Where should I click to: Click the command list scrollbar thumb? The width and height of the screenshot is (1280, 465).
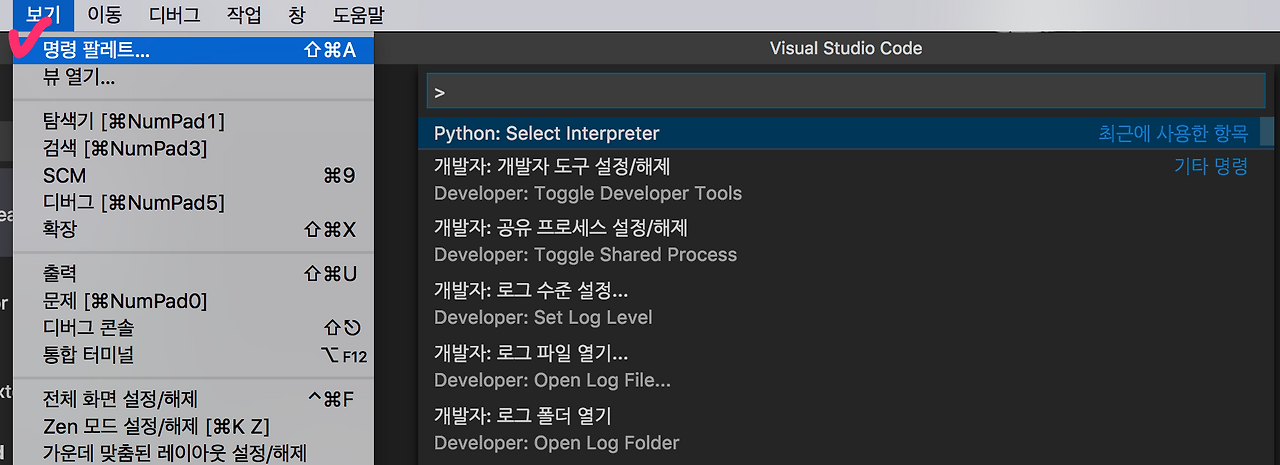click(1268, 132)
